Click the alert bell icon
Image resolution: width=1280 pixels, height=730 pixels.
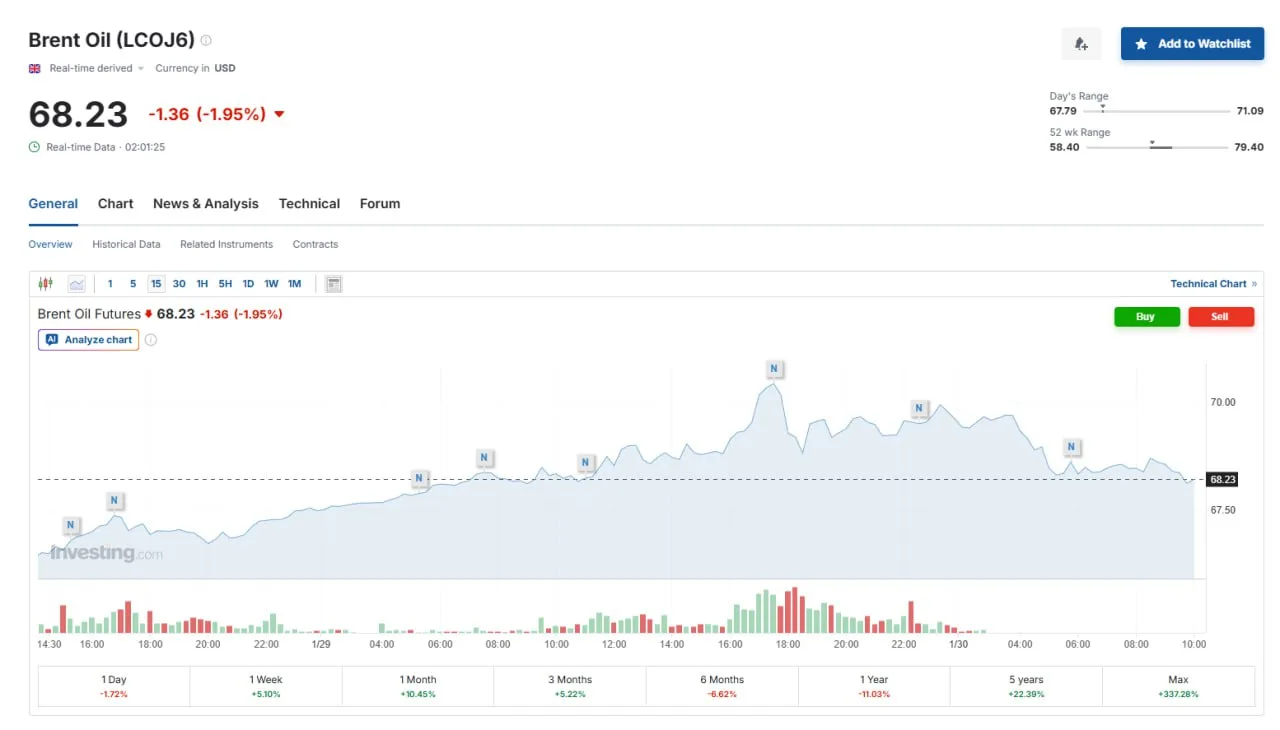pyautogui.click(x=1080, y=44)
